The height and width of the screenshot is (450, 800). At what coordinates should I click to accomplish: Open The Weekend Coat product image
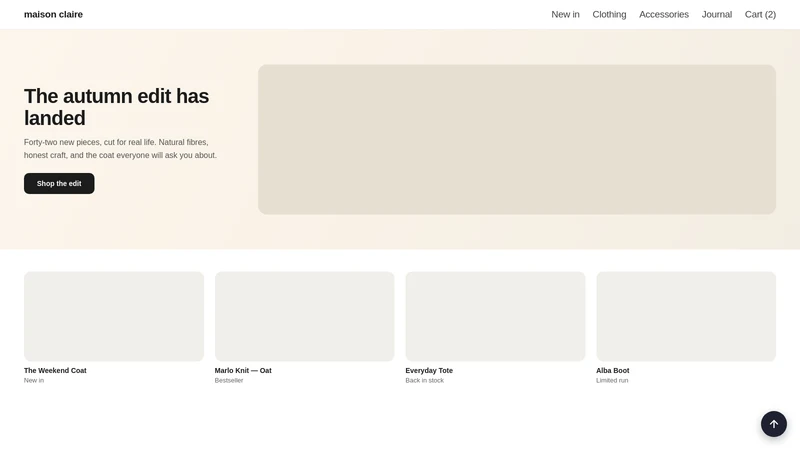114,316
